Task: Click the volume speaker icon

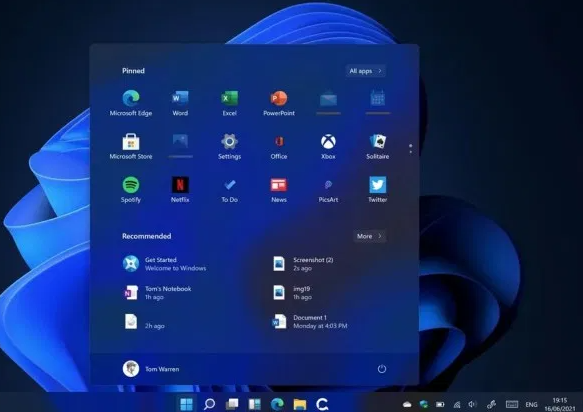Action: (x=473, y=404)
